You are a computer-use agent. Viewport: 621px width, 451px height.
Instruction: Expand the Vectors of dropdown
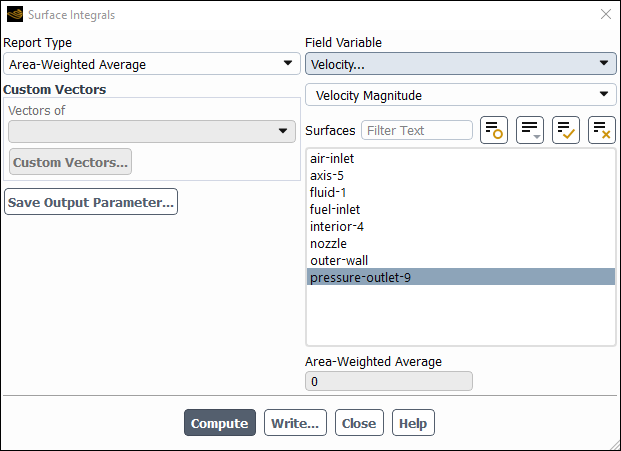tap(152, 131)
